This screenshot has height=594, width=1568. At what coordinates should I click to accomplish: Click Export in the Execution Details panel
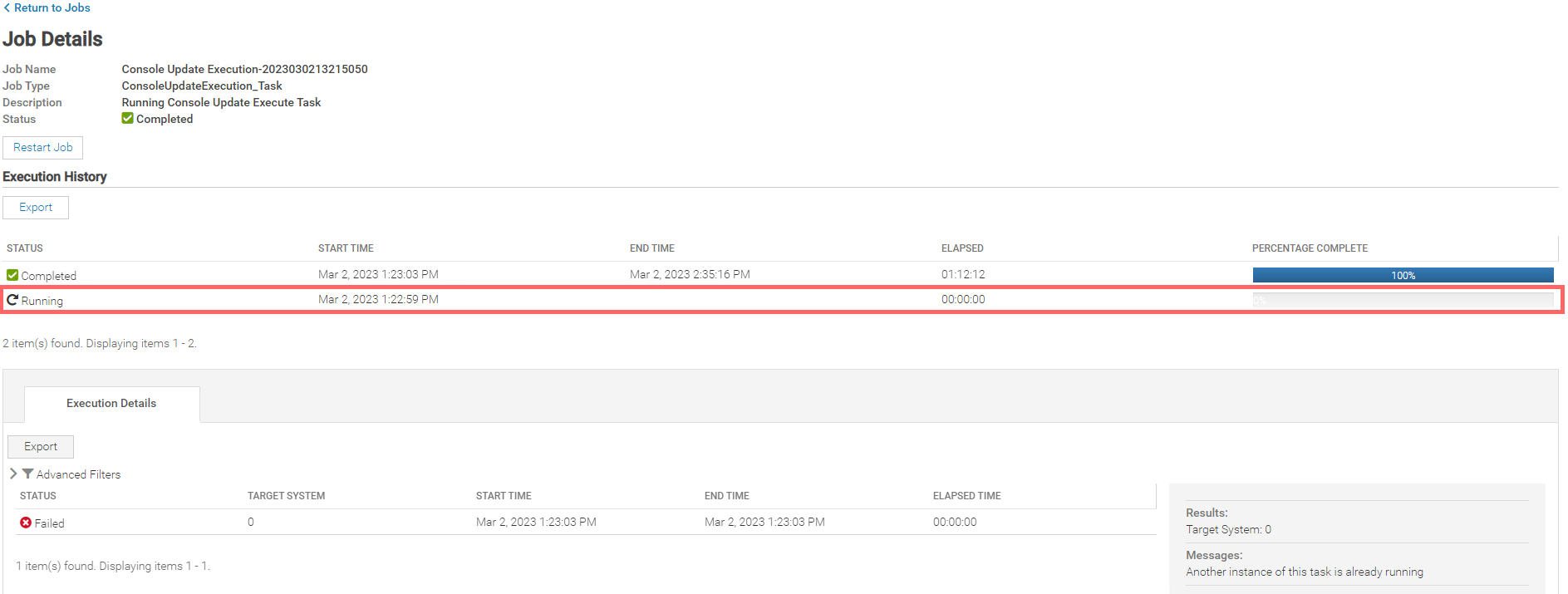click(41, 447)
